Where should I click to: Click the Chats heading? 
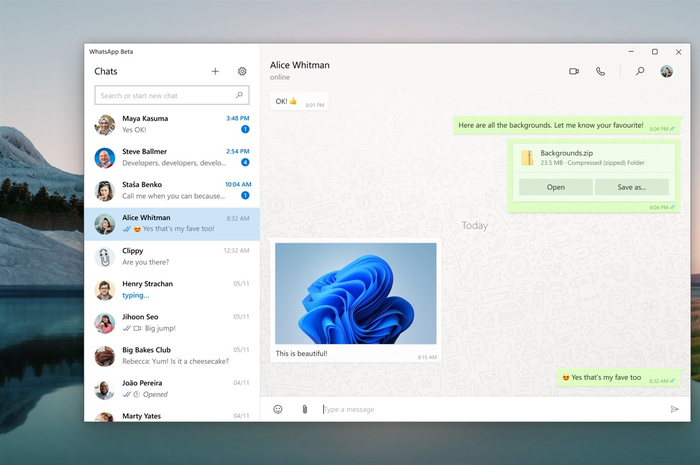tap(106, 71)
